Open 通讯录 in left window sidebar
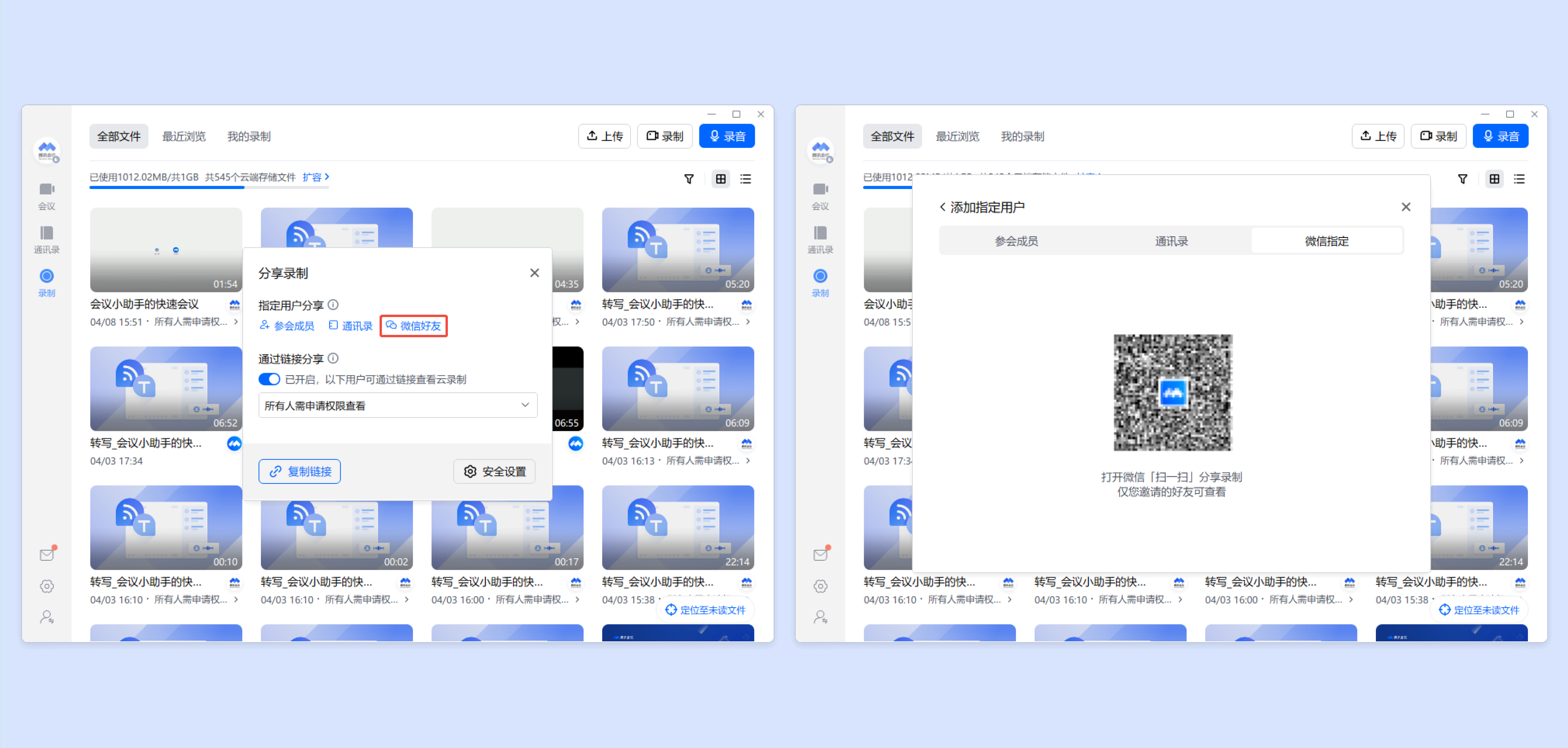 [x=47, y=240]
